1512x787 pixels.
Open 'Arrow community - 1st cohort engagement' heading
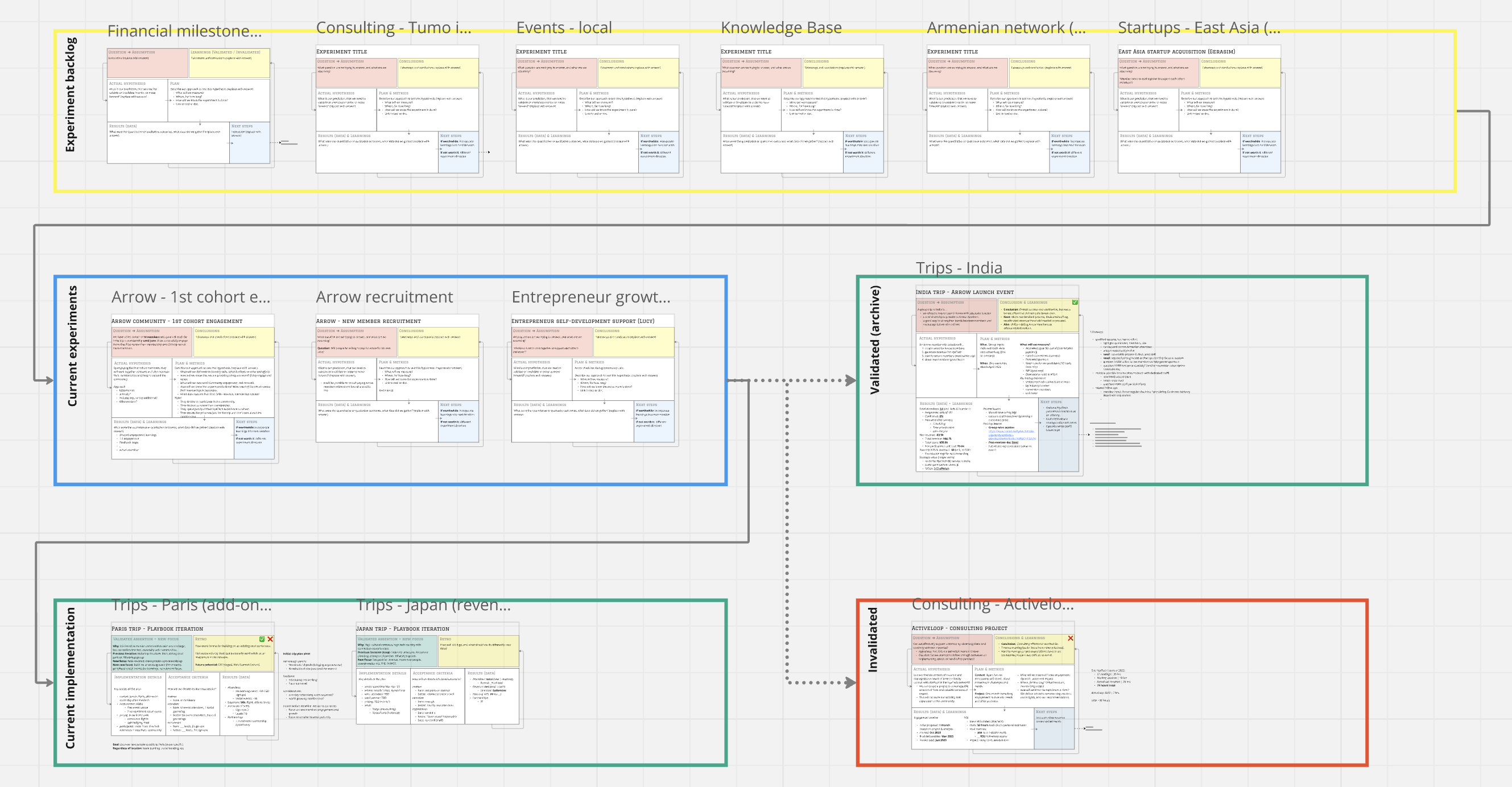pyautogui.click(x=177, y=322)
